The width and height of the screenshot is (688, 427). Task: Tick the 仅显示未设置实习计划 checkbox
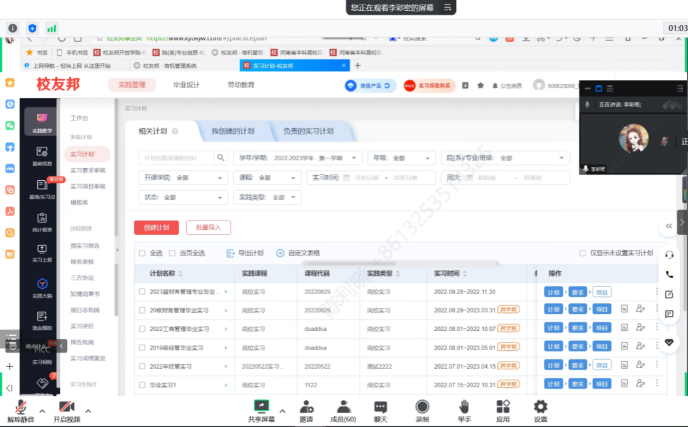point(583,253)
